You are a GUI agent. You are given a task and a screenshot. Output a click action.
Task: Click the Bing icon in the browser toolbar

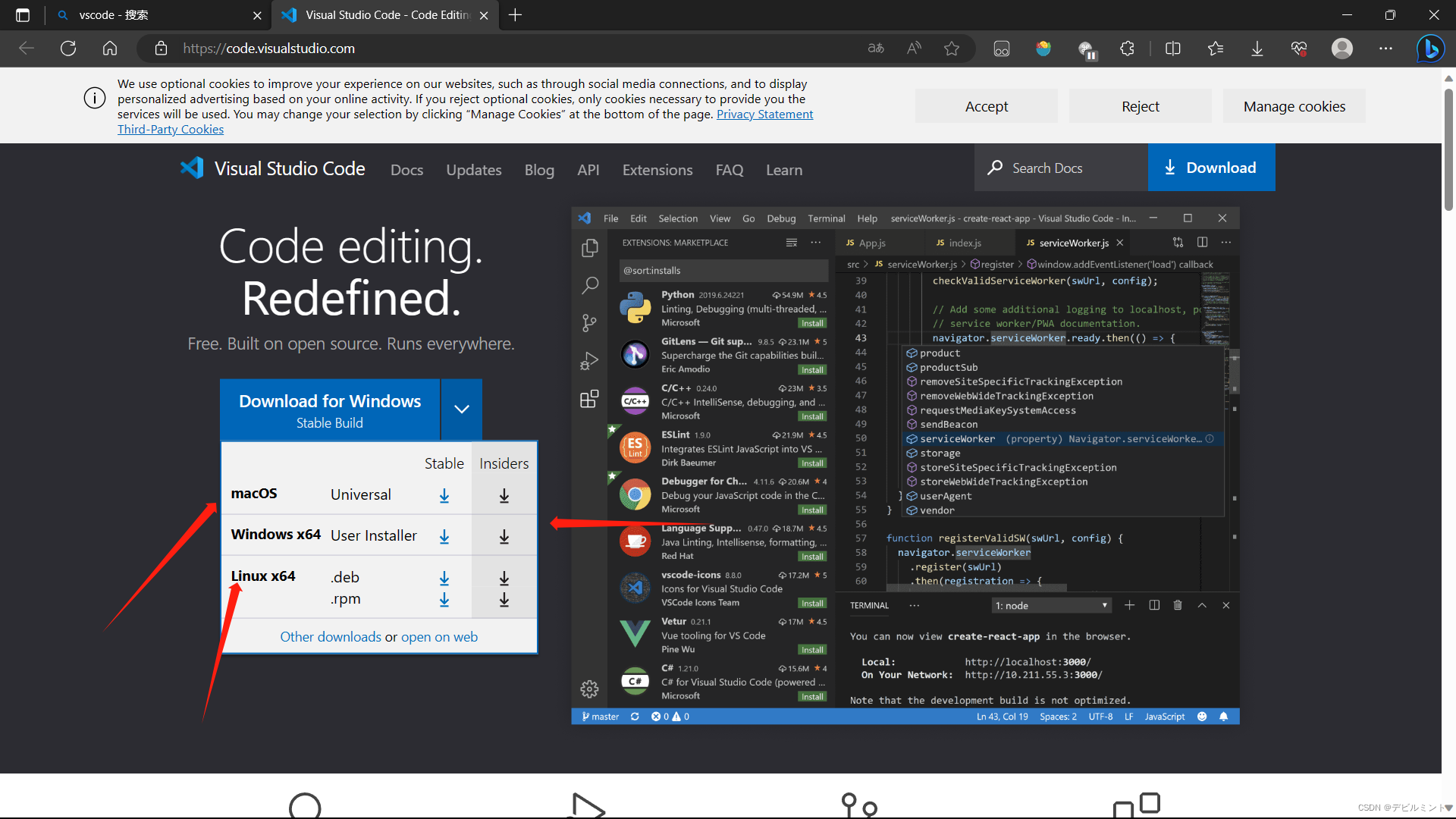pyautogui.click(x=1430, y=48)
